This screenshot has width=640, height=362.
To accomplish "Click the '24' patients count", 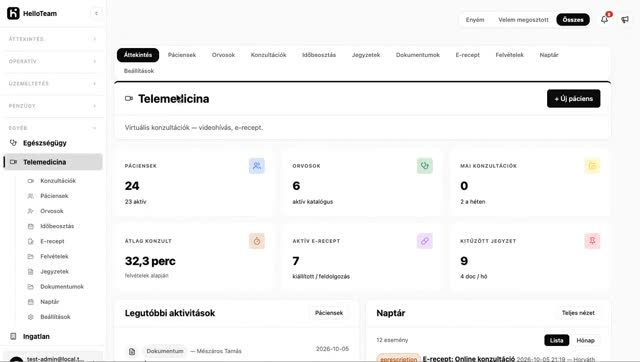I will pos(132,186).
